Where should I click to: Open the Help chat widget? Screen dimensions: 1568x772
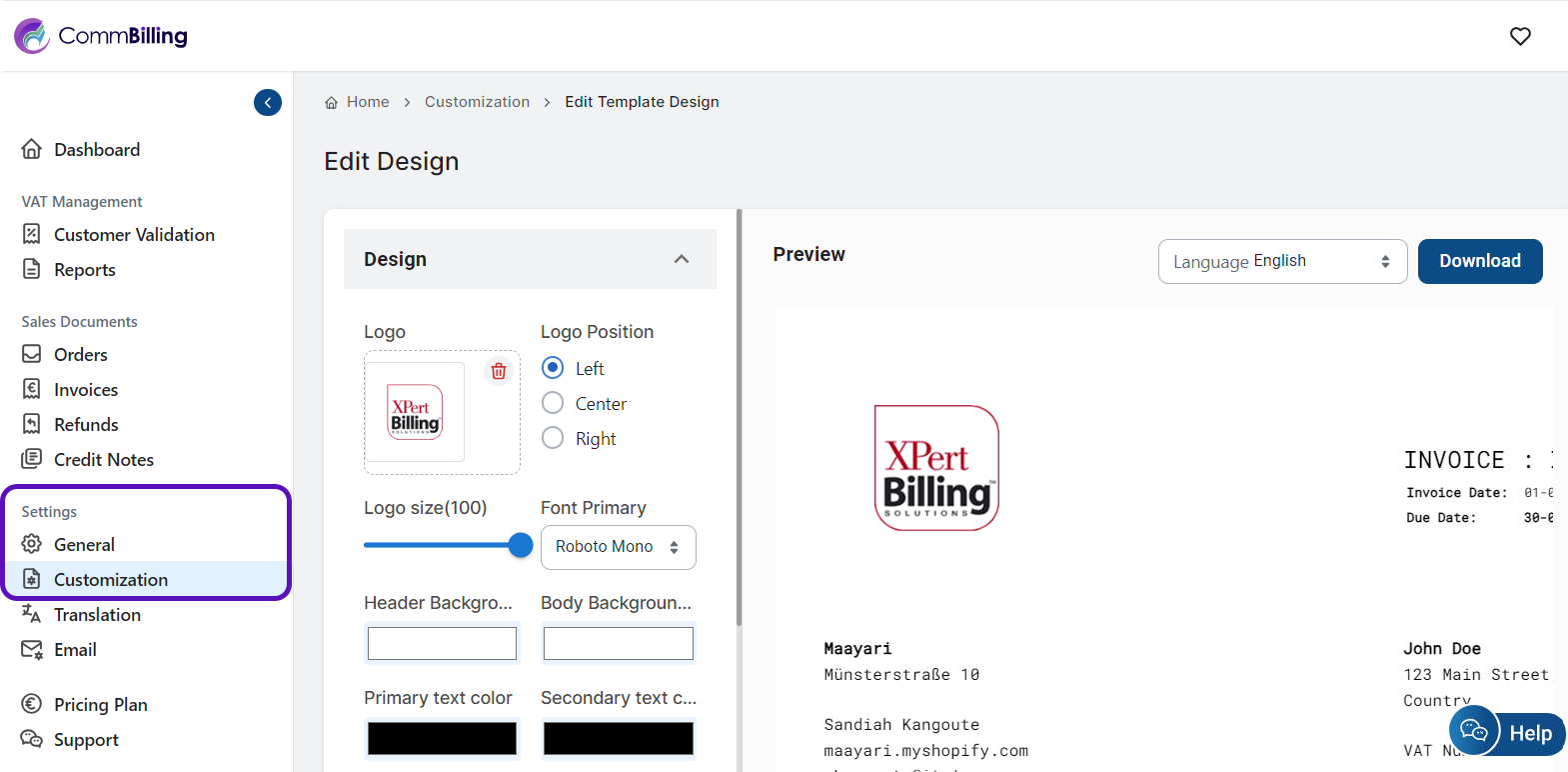[1507, 732]
